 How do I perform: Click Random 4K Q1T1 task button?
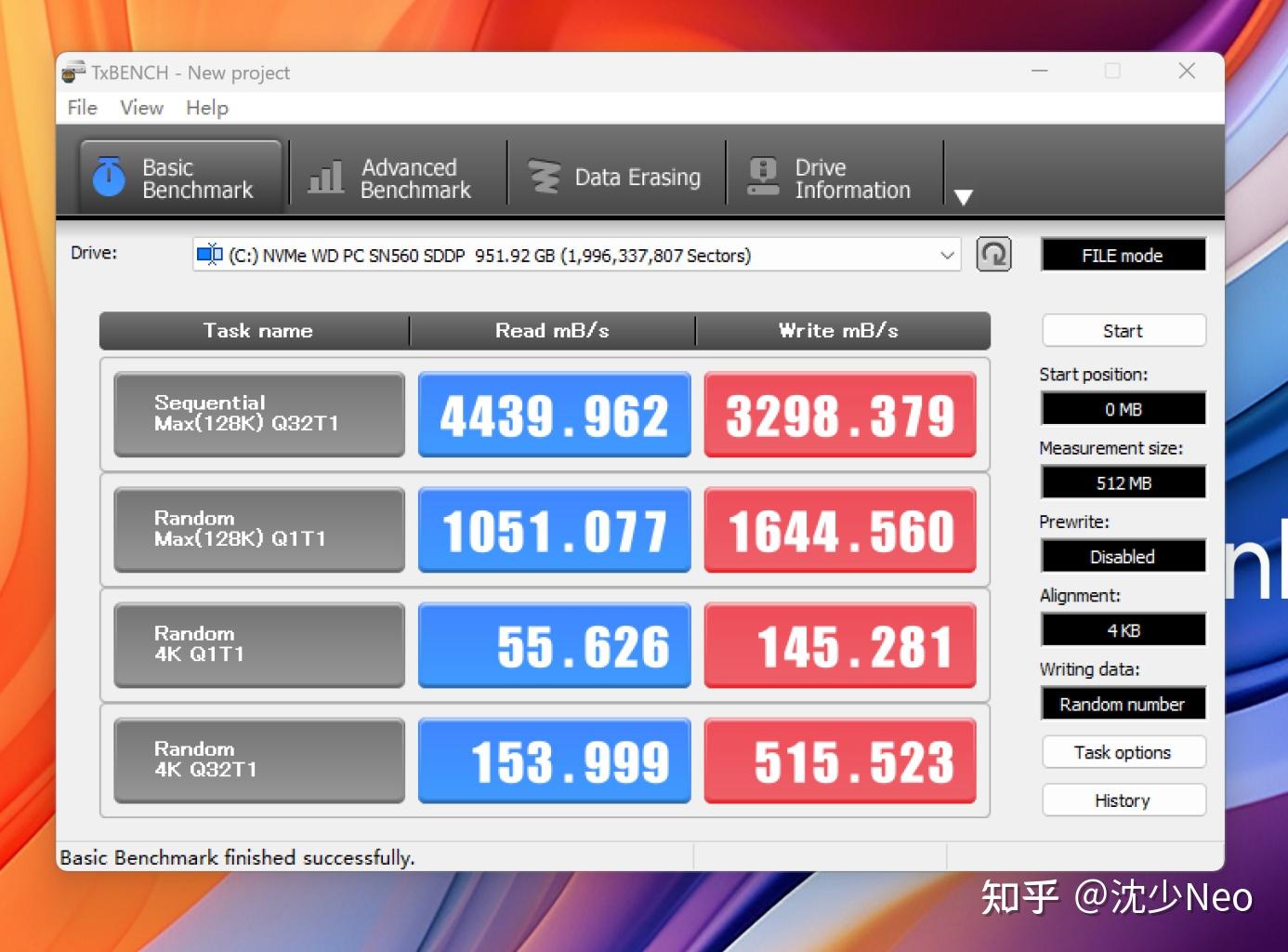tap(259, 645)
